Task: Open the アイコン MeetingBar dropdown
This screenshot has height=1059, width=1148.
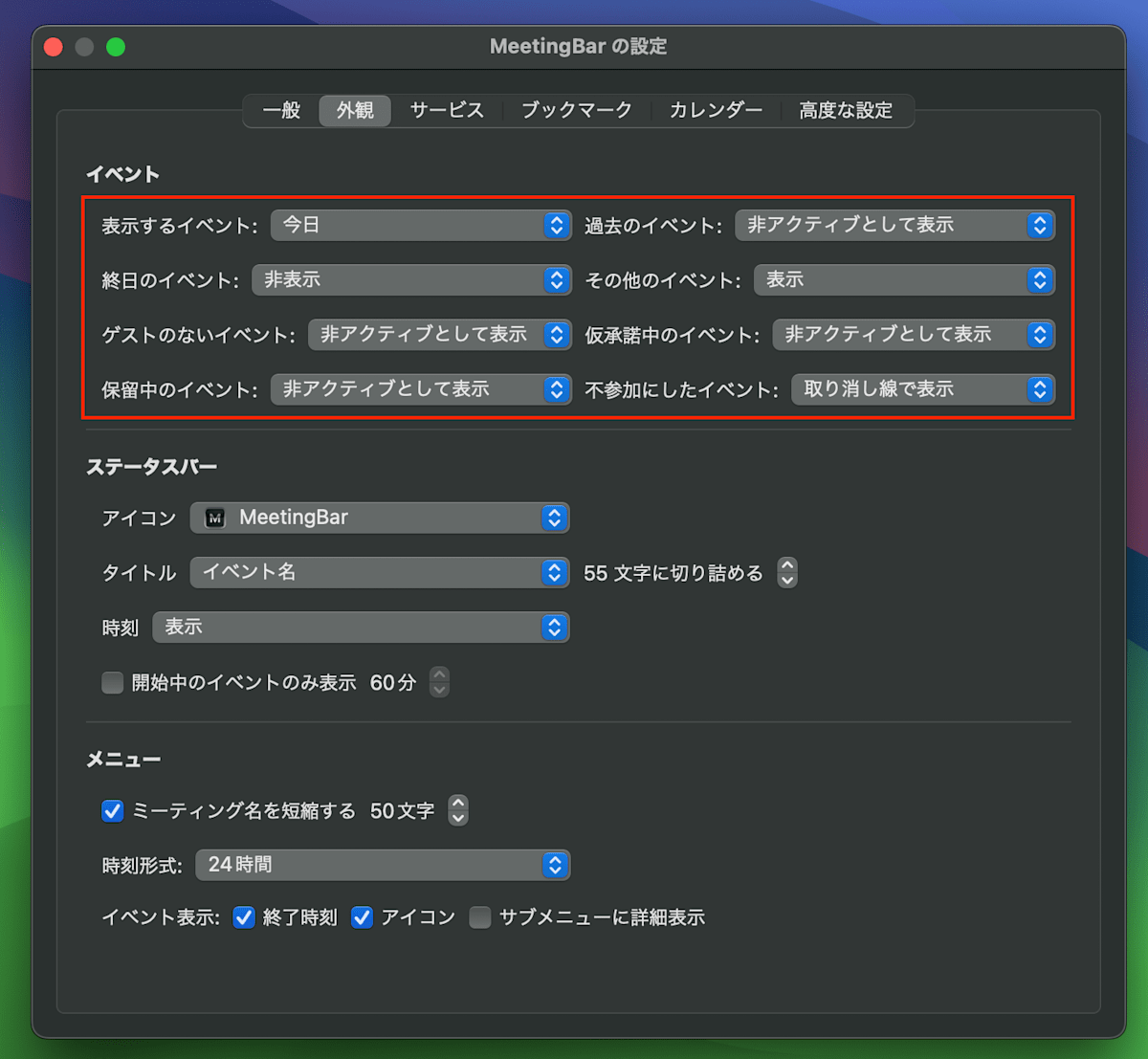Action: click(x=380, y=518)
